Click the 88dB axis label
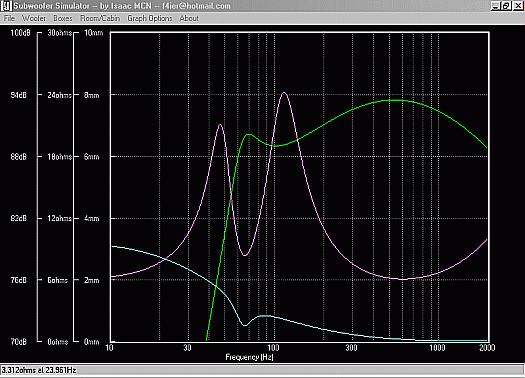525x378 pixels. pos(18,157)
